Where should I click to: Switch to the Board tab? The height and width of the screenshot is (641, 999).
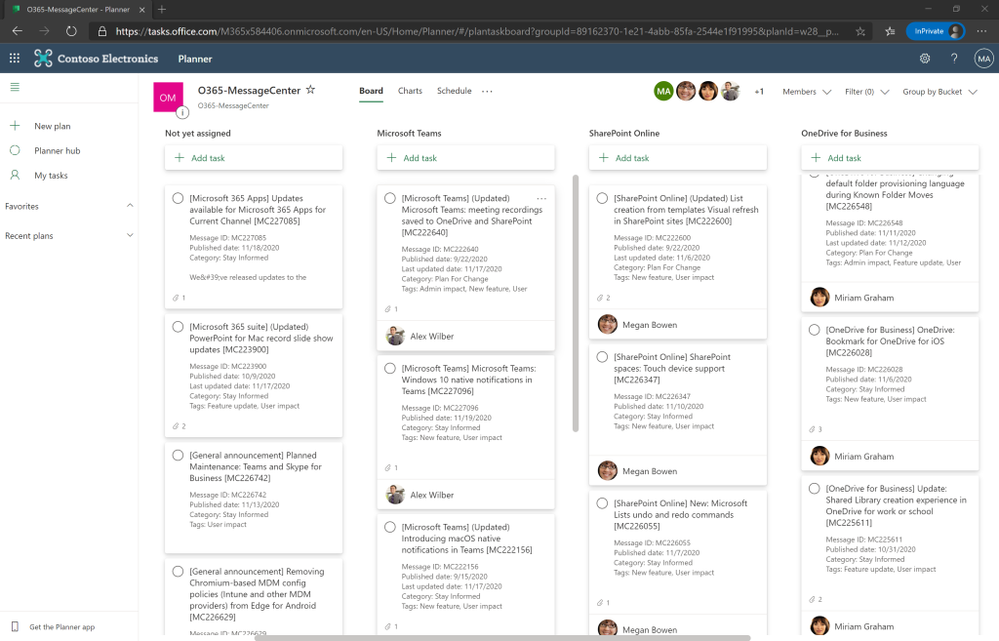[371, 91]
